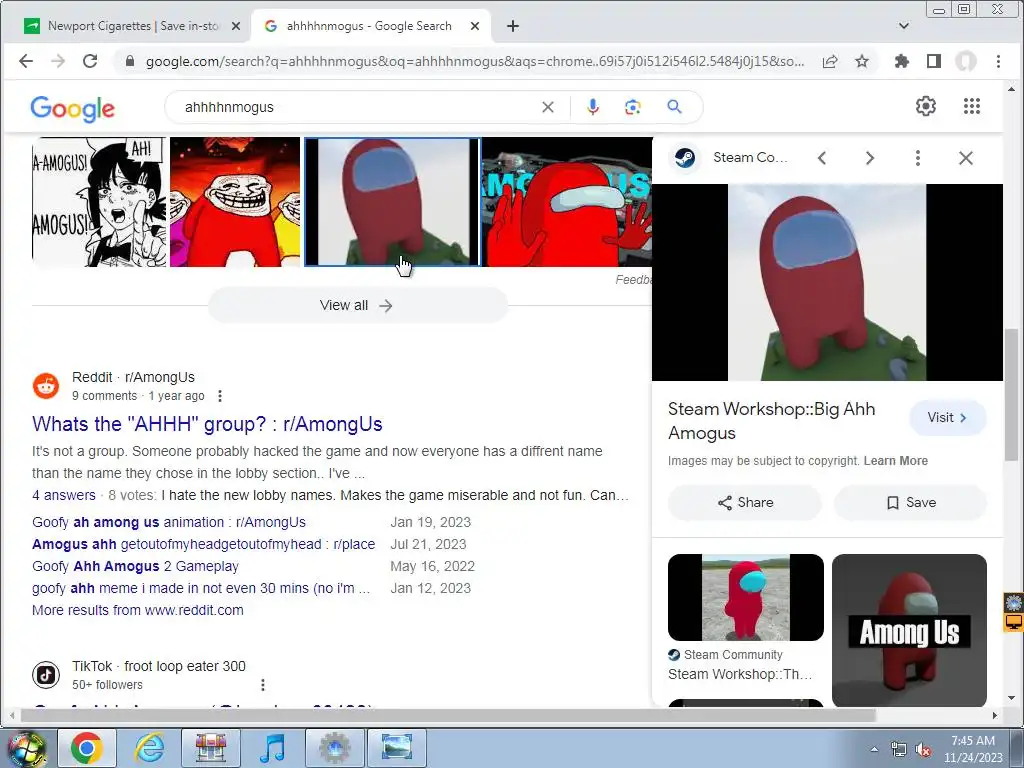Click the horizontal page scrollbar
This screenshot has height=768, width=1024.
pyautogui.click(x=447, y=716)
